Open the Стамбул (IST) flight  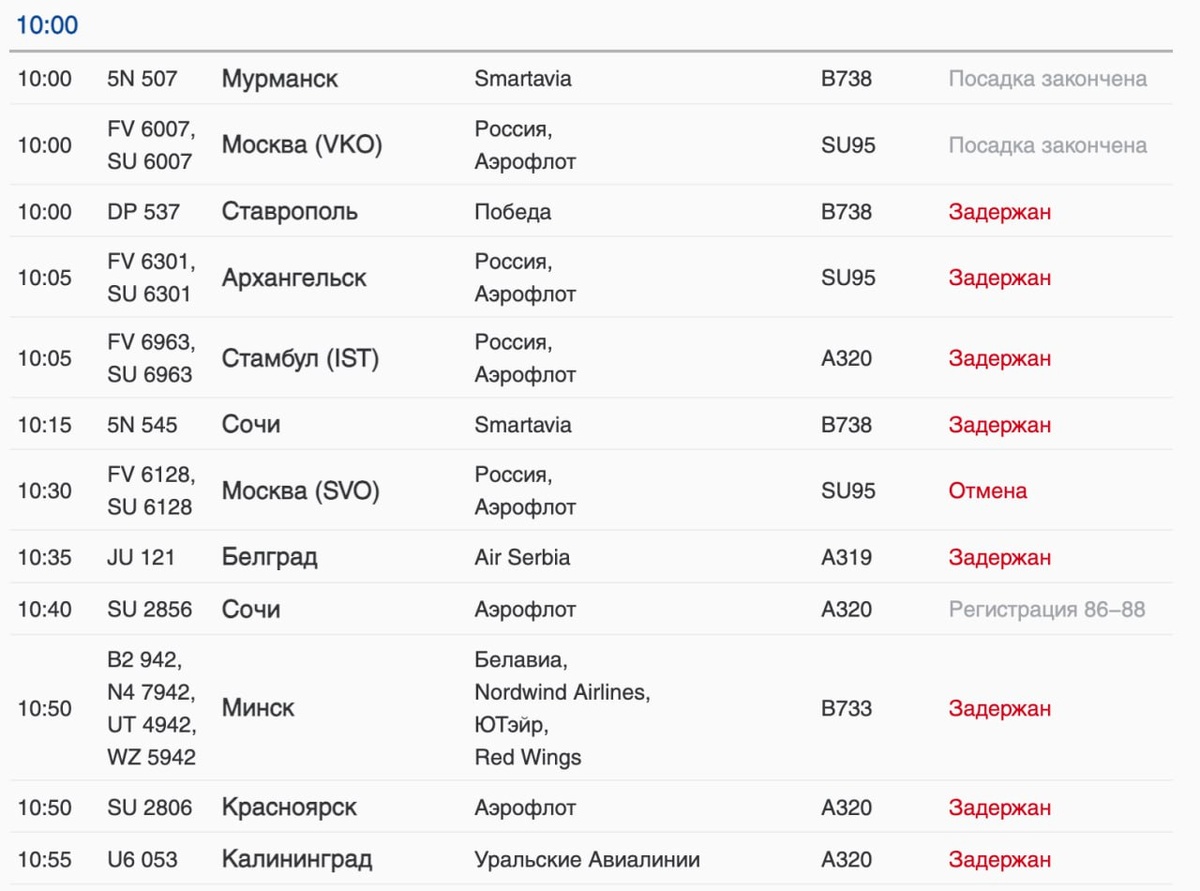[x=300, y=358]
